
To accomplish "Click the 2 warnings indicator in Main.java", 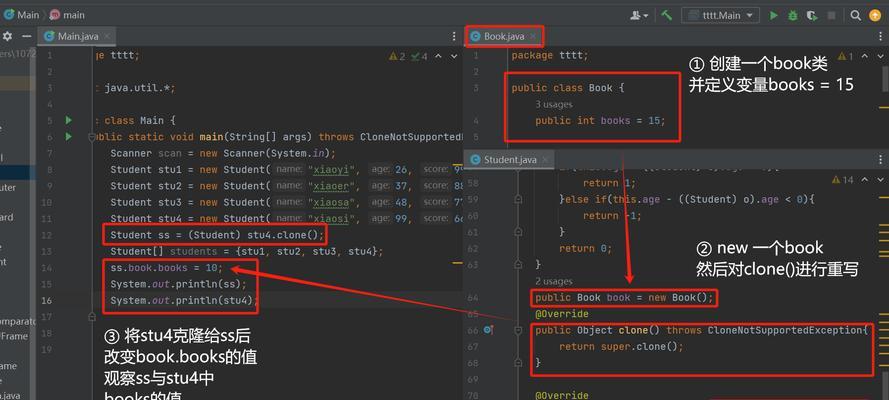I will (x=397, y=56).
